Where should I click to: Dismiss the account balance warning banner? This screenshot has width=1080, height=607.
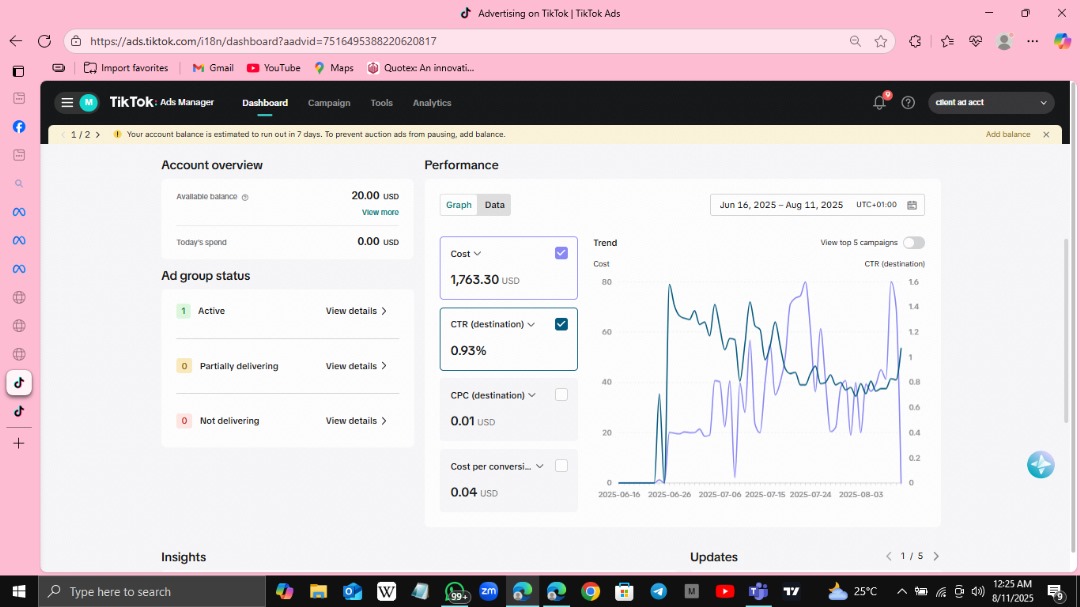[x=1046, y=134]
